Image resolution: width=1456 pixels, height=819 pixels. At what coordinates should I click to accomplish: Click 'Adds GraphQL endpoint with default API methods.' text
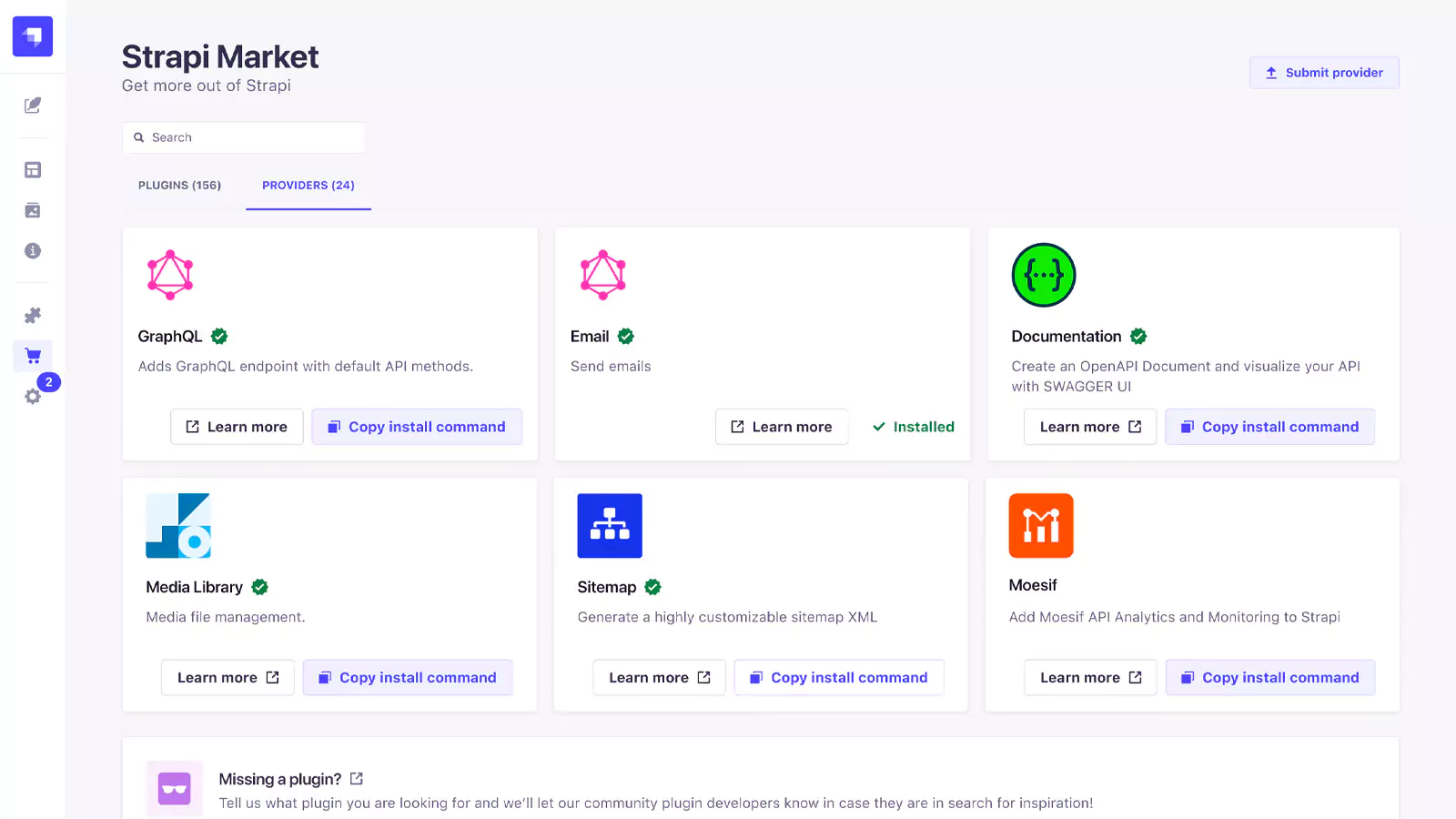tap(306, 367)
